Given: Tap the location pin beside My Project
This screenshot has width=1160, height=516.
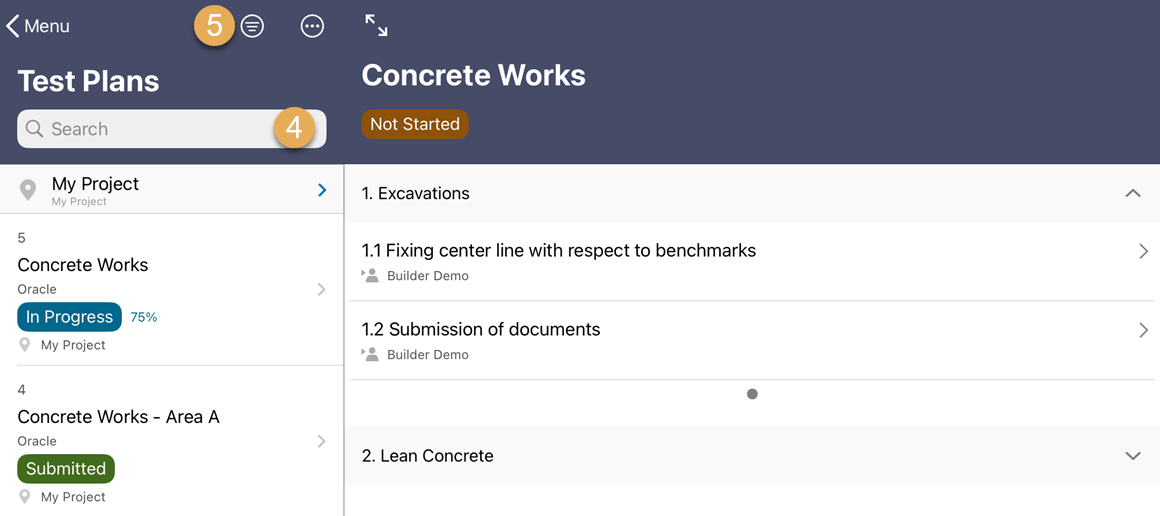Looking at the screenshot, I should pos(28,189).
